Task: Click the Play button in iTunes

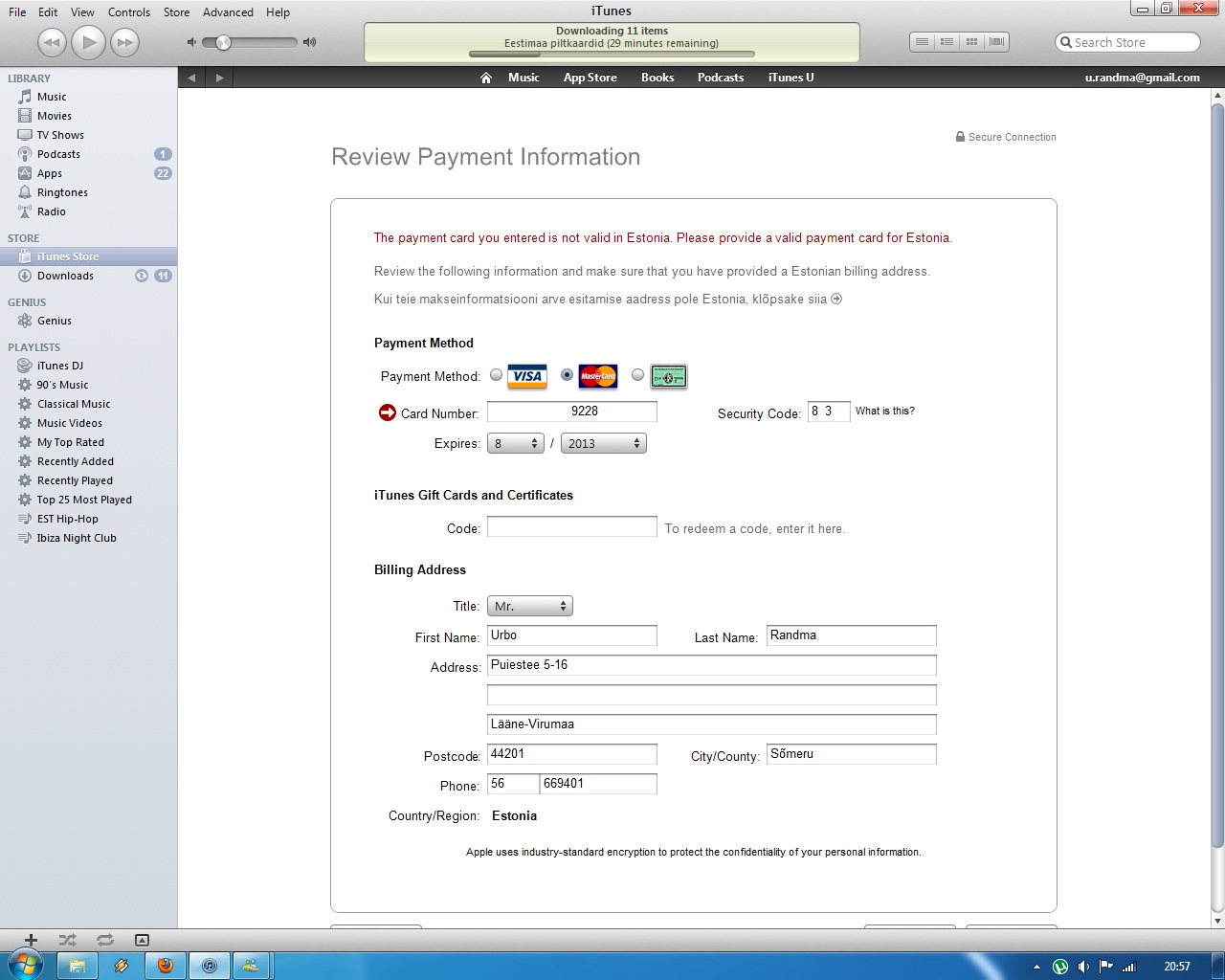Action: [88, 42]
